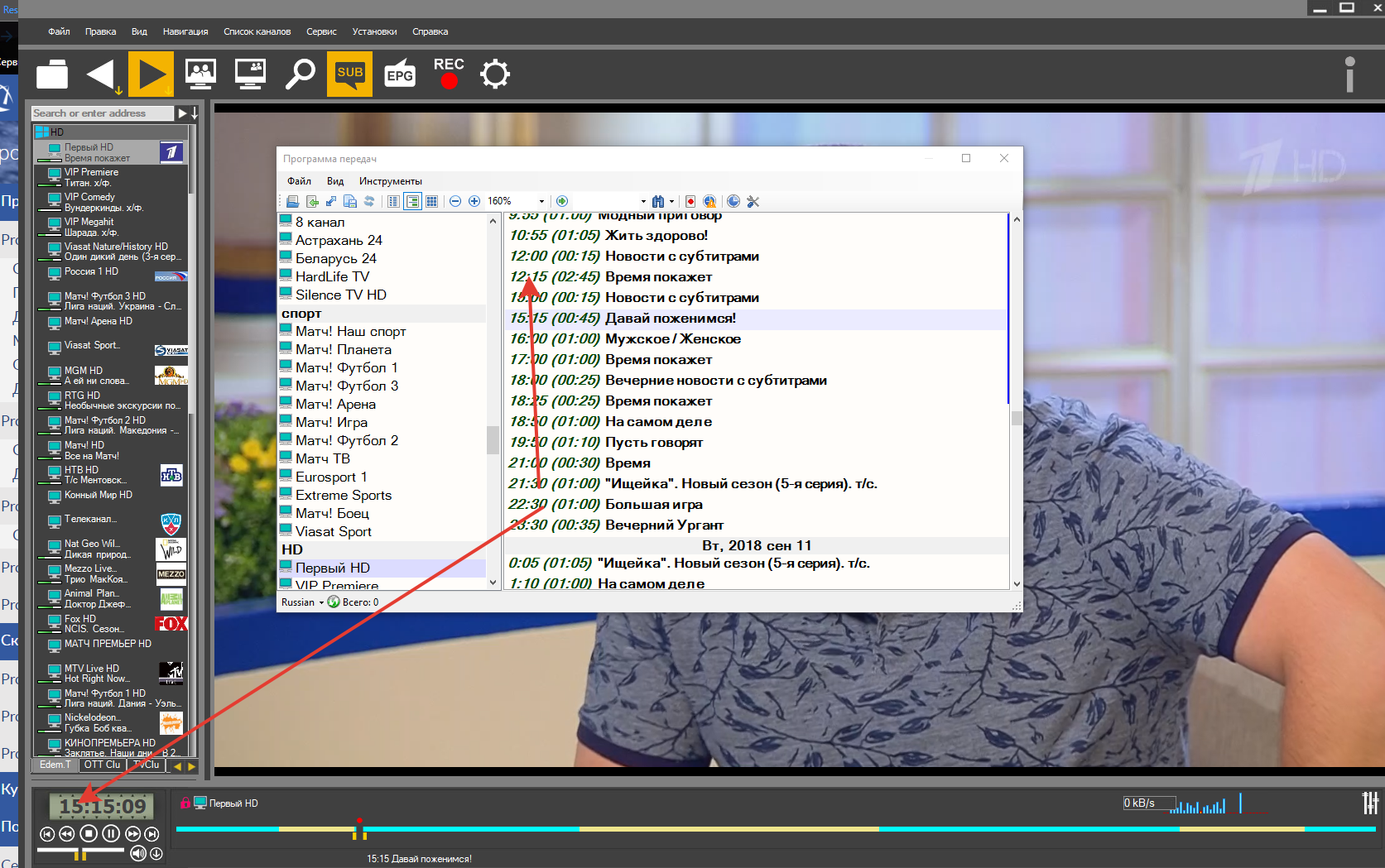Switch to the OTT Clu tab

tap(102, 765)
